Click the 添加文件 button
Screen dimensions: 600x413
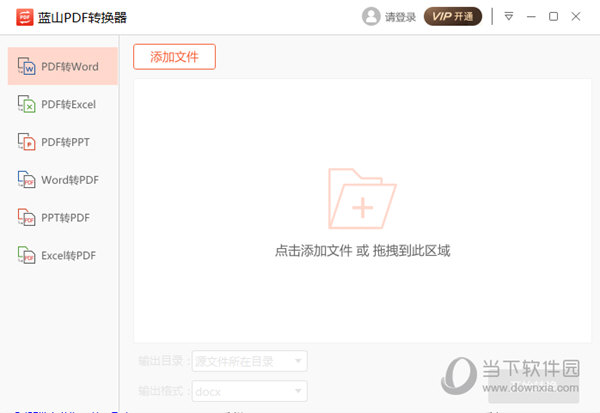[x=174, y=57]
